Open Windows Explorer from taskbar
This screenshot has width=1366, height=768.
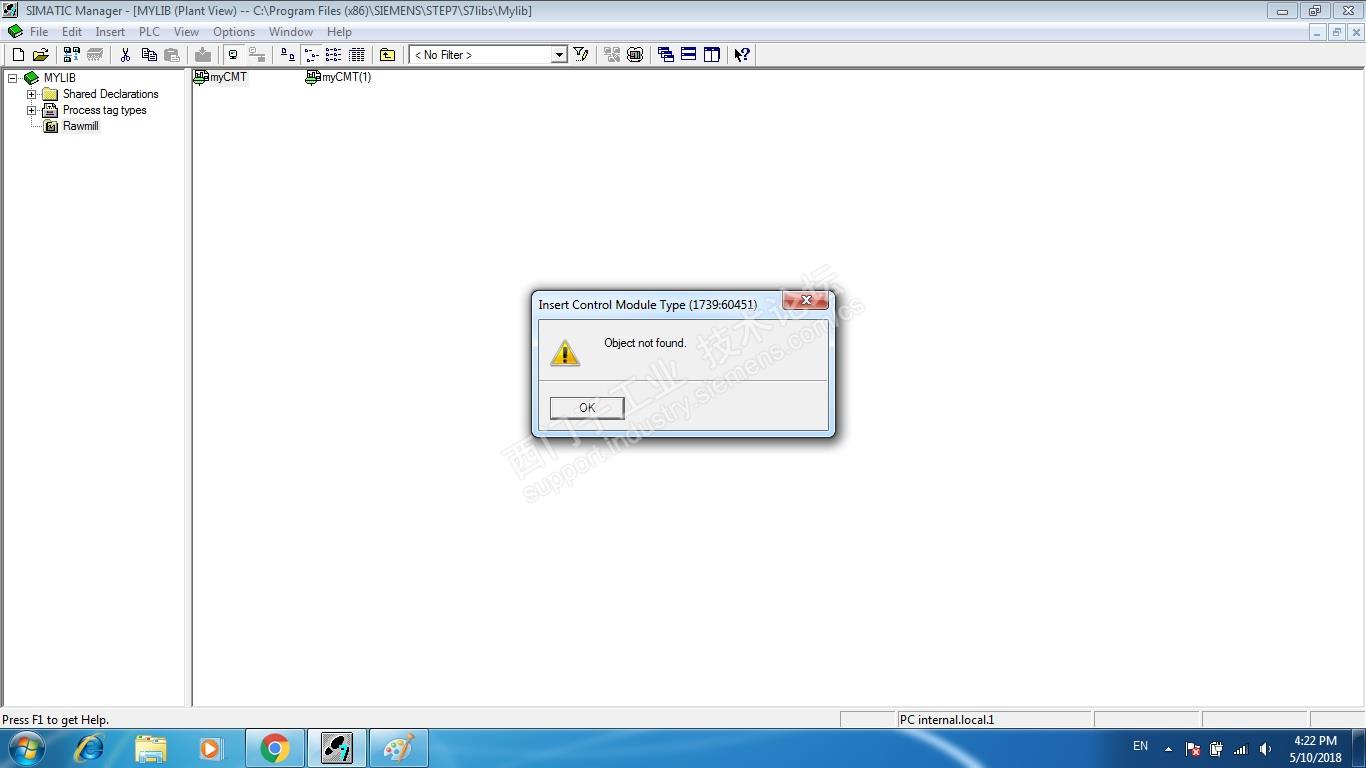click(151, 748)
